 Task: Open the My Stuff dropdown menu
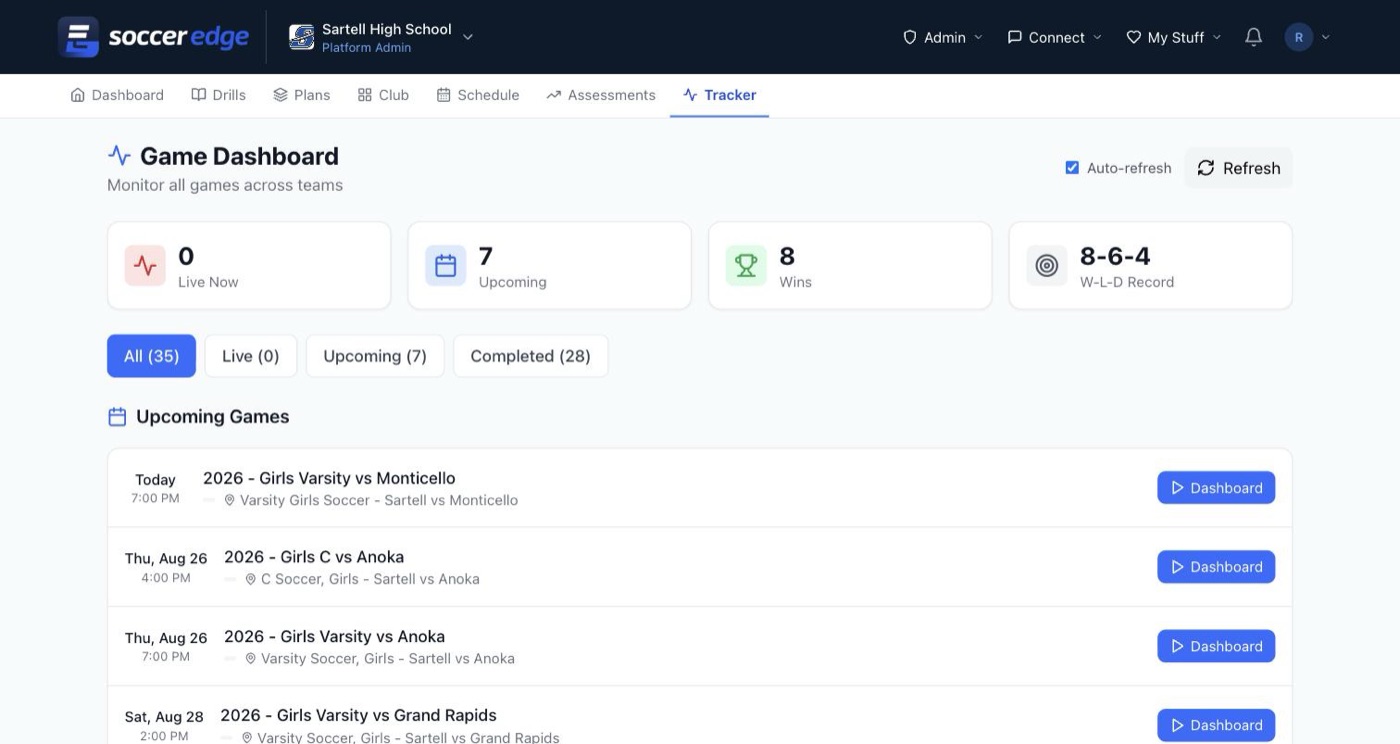[x=1173, y=37]
